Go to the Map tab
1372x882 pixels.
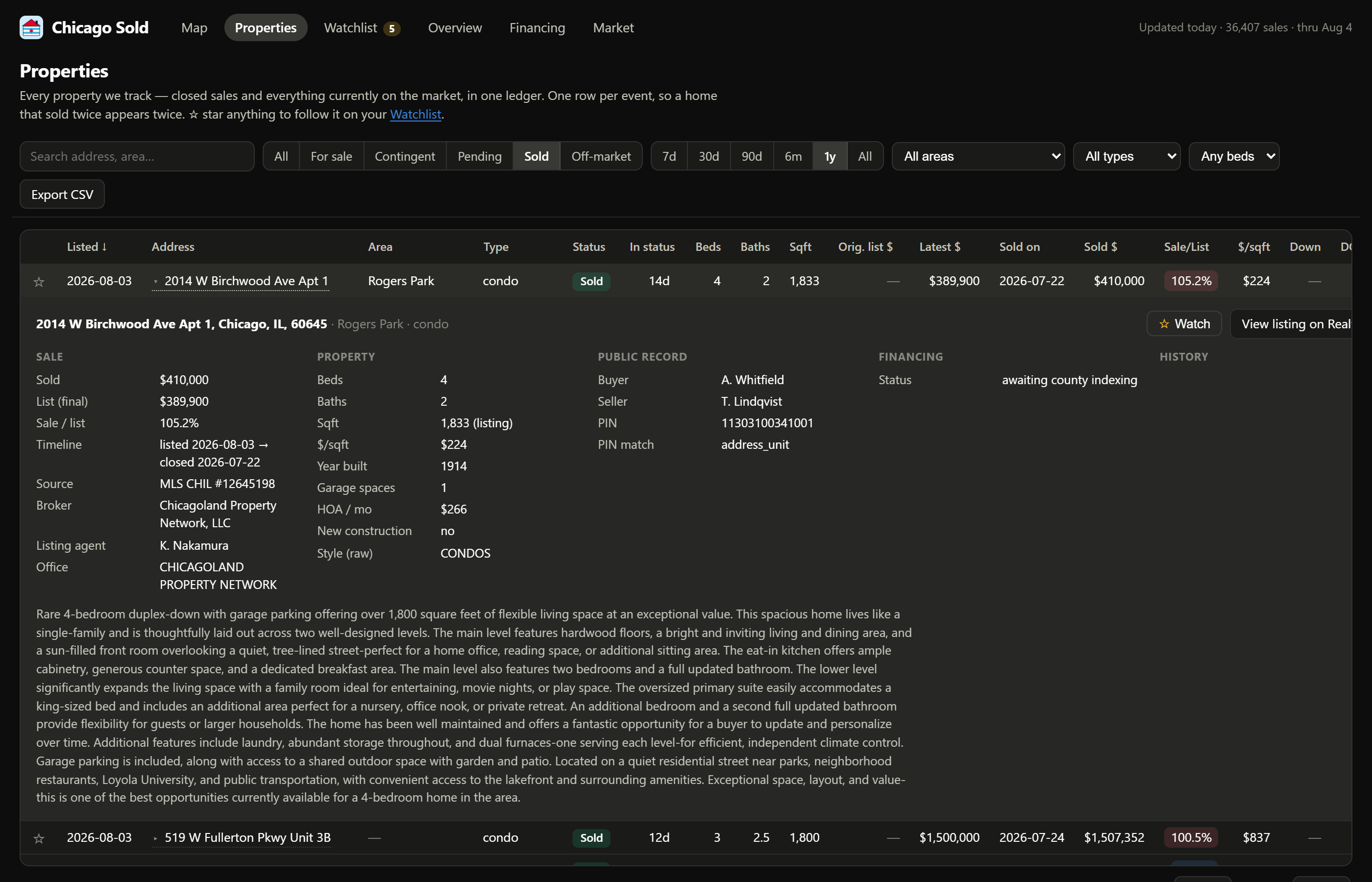[194, 27]
